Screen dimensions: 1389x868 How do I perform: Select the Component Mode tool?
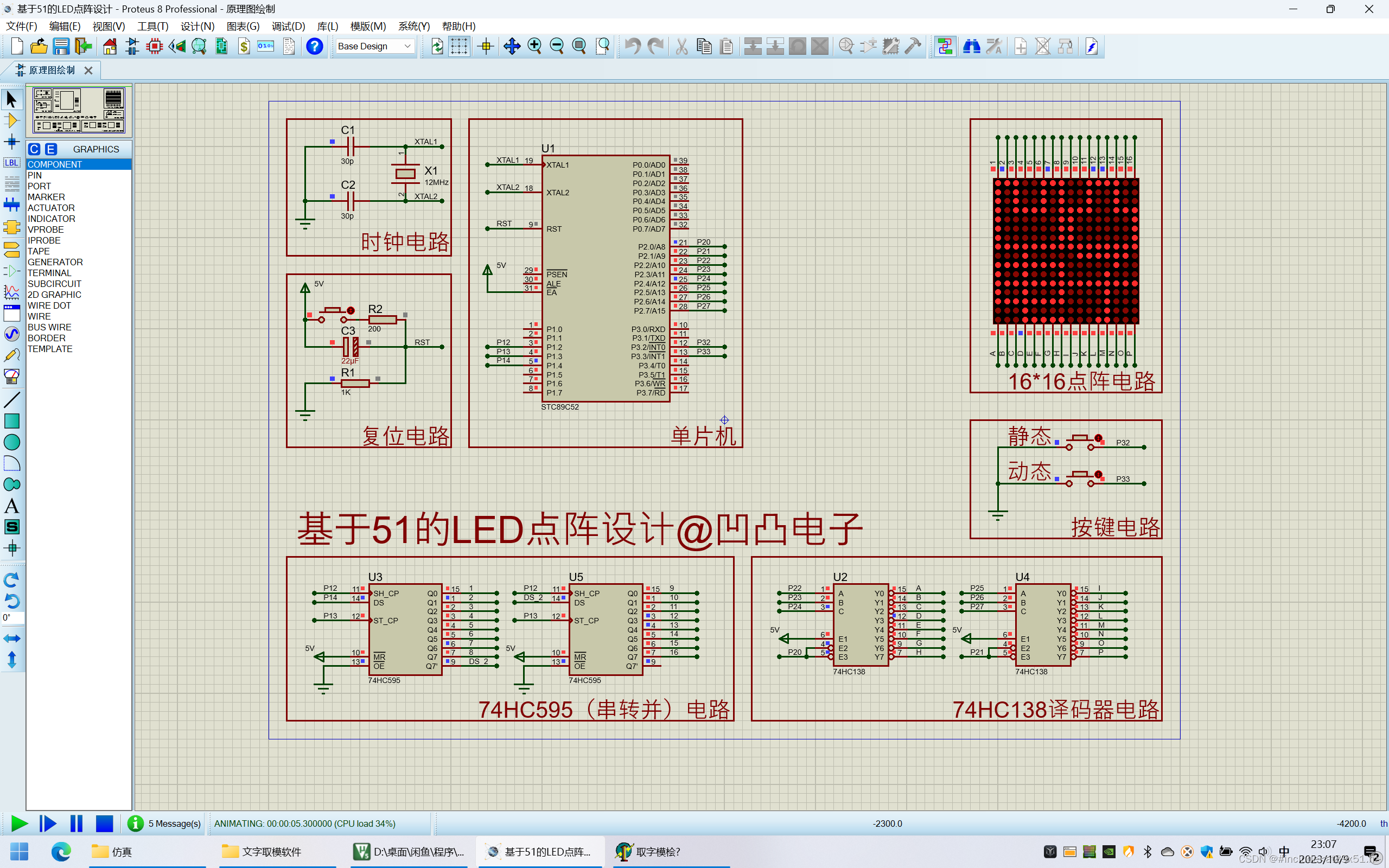pyautogui.click(x=11, y=120)
